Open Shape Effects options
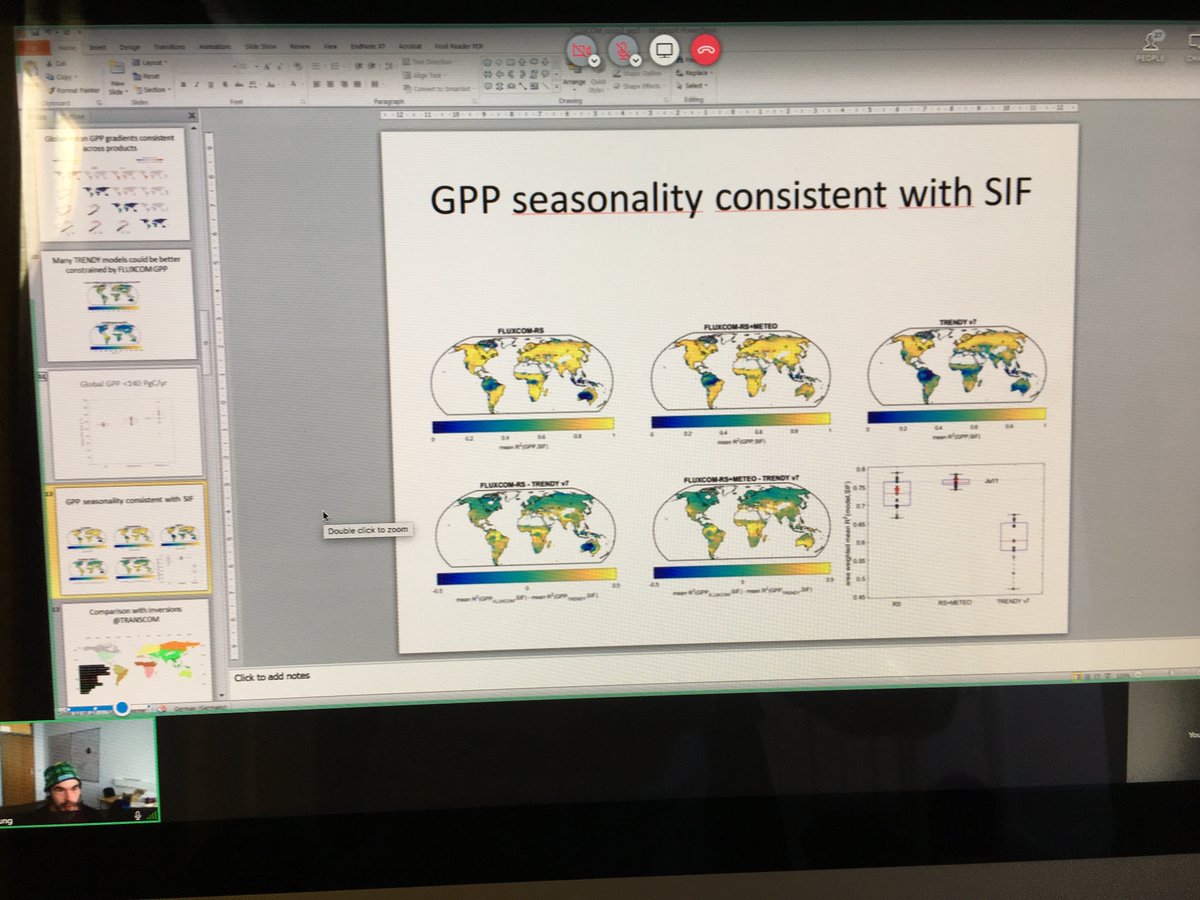This screenshot has height=900, width=1200. [640, 85]
